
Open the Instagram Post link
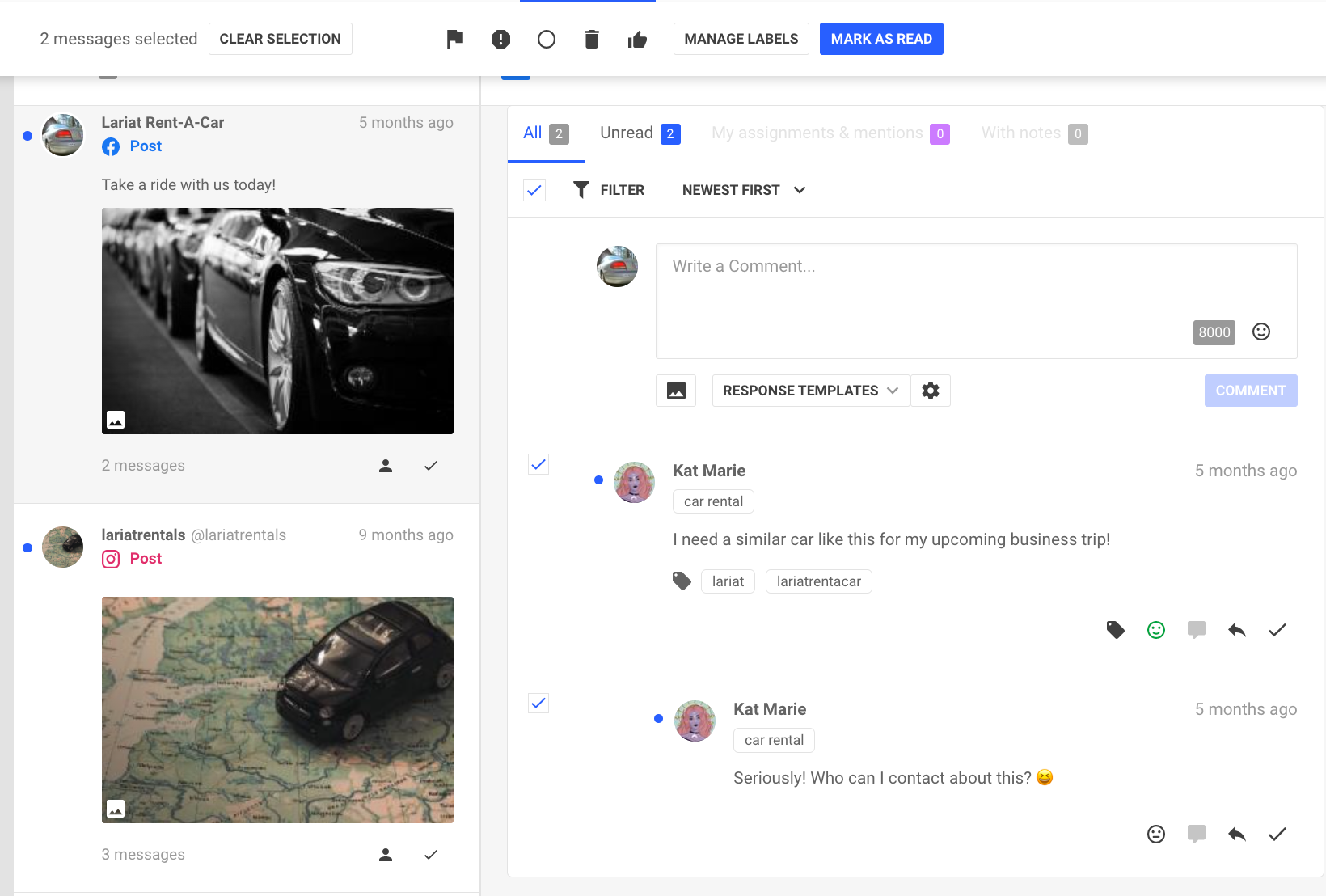(146, 559)
